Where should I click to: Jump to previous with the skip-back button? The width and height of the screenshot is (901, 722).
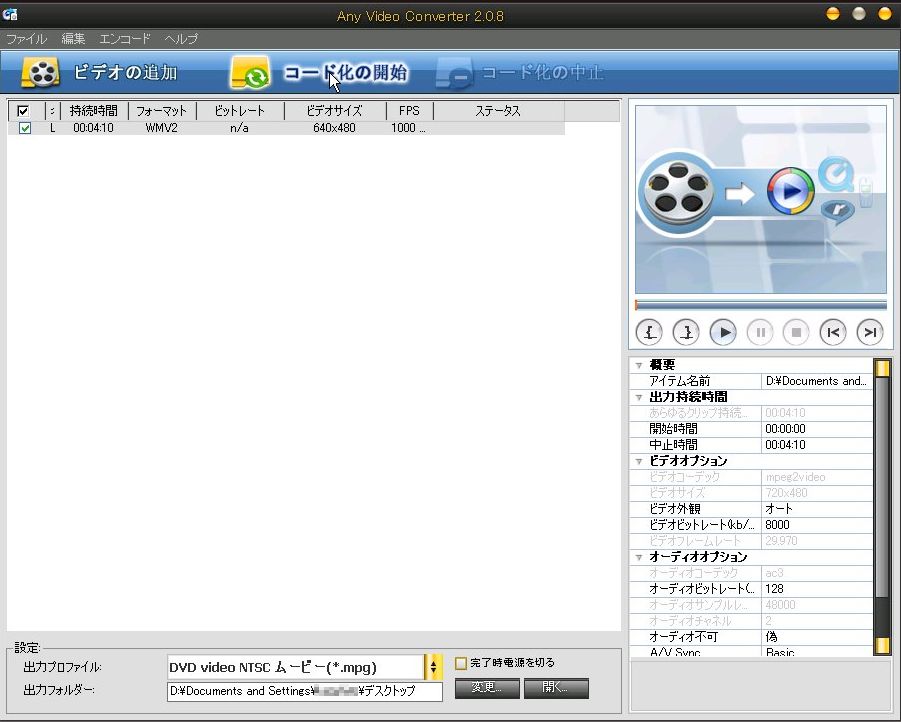(x=833, y=332)
